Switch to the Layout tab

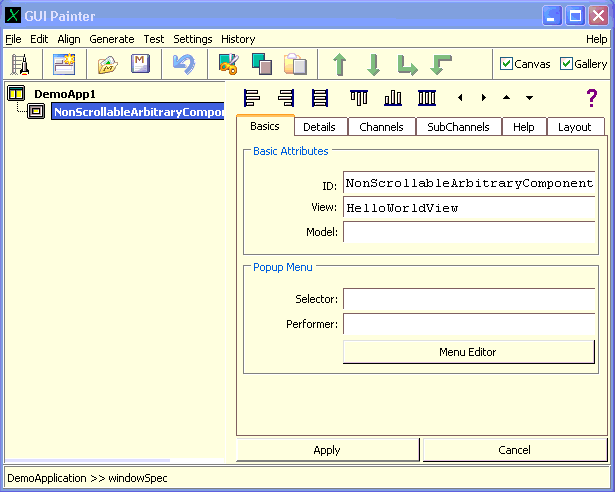click(x=575, y=127)
